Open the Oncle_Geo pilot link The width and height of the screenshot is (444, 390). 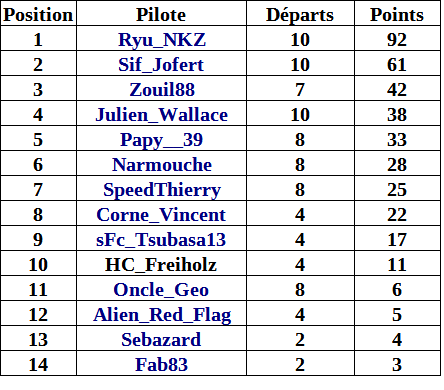161,290
